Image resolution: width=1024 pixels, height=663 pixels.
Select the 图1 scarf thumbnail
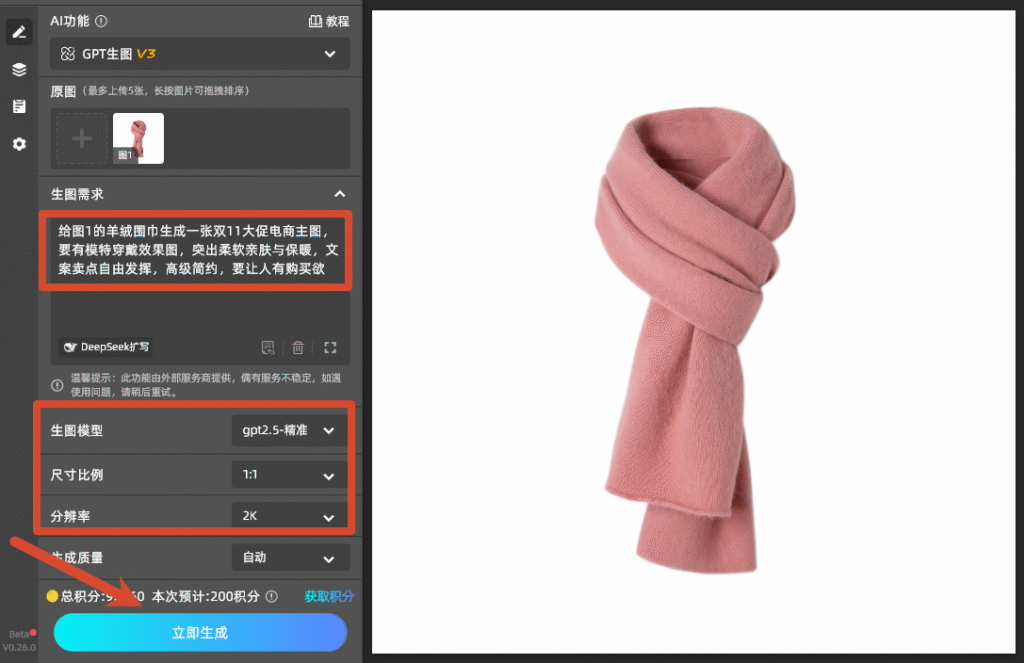pyautogui.click(x=138, y=138)
